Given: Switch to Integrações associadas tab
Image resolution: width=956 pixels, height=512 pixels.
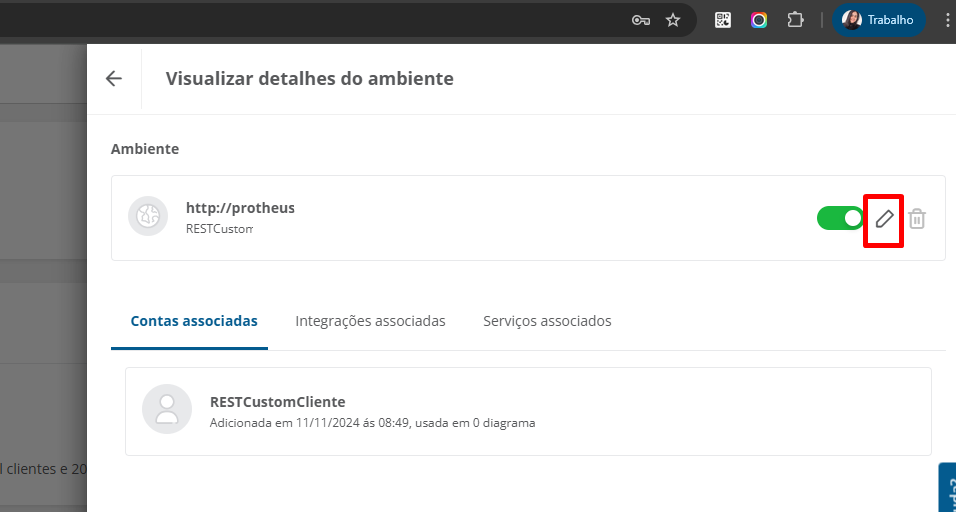Looking at the screenshot, I should click(370, 321).
